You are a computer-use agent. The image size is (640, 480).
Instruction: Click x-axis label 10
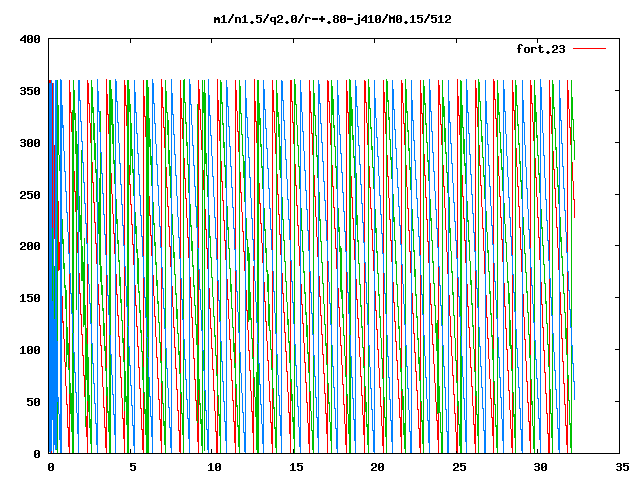(214, 467)
